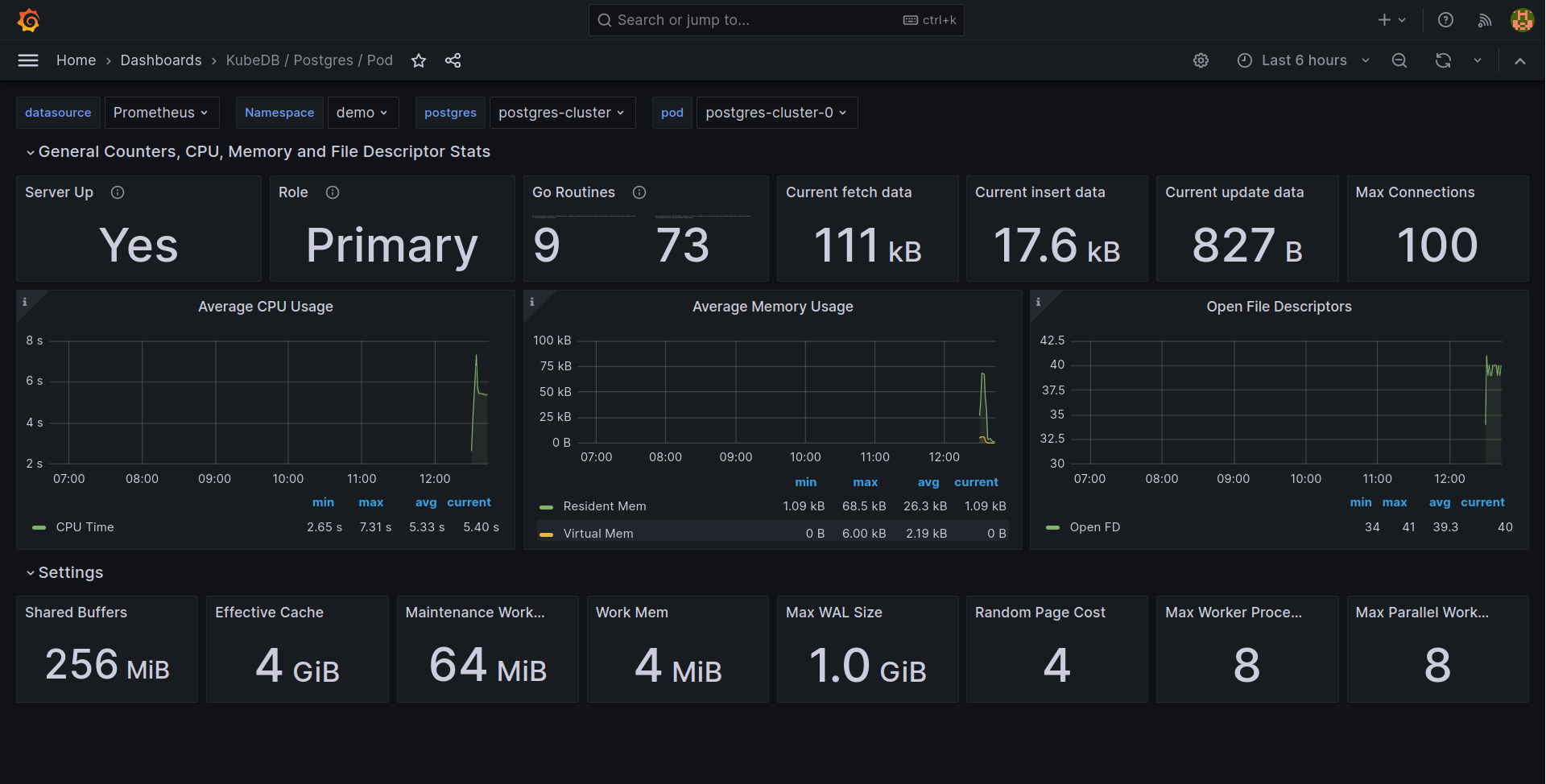Open dashboard settings gear
Screen dimensions: 1546x784
(x=1201, y=60)
